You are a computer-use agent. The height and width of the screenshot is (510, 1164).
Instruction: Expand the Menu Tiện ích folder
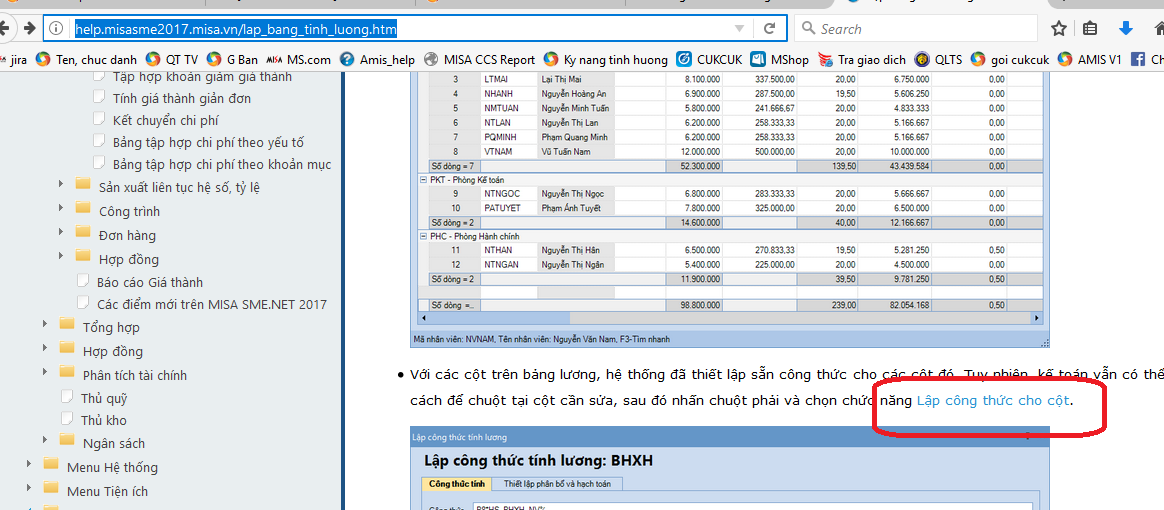click(x=29, y=490)
